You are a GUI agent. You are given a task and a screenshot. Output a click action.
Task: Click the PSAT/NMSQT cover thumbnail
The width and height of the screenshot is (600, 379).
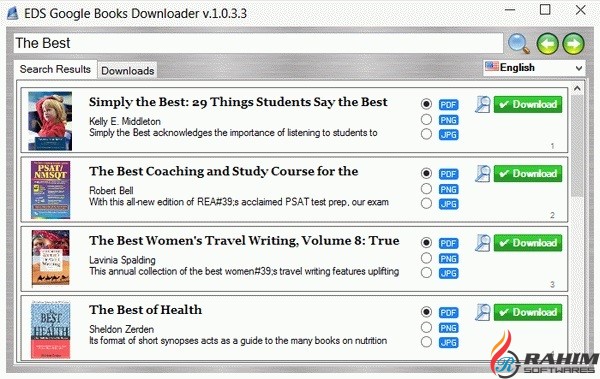51,190
